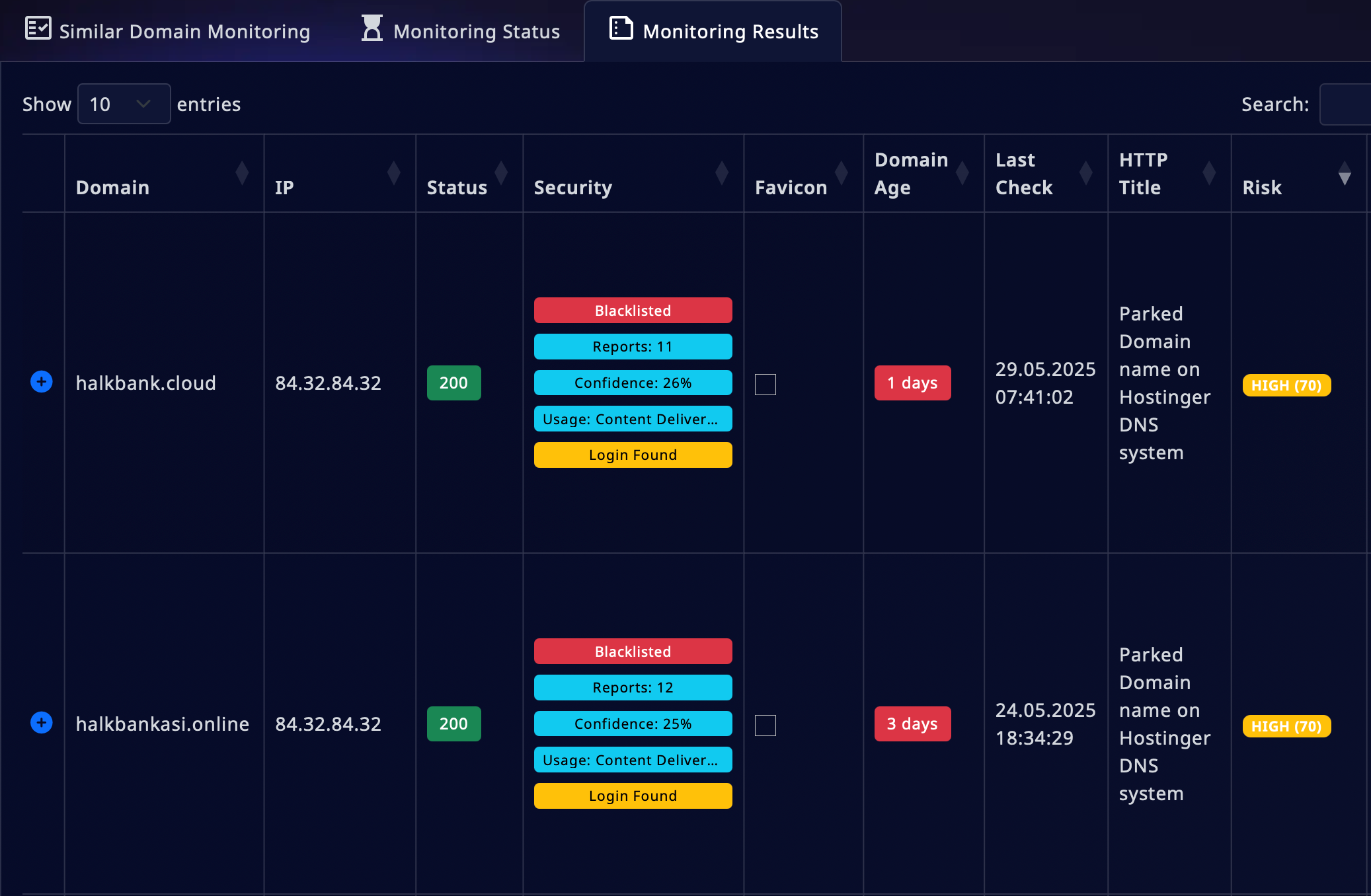The height and width of the screenshot is (896, 1371).
Task: Click the favicon placeholder for halkbank.cloud
Action: (765, 384)
